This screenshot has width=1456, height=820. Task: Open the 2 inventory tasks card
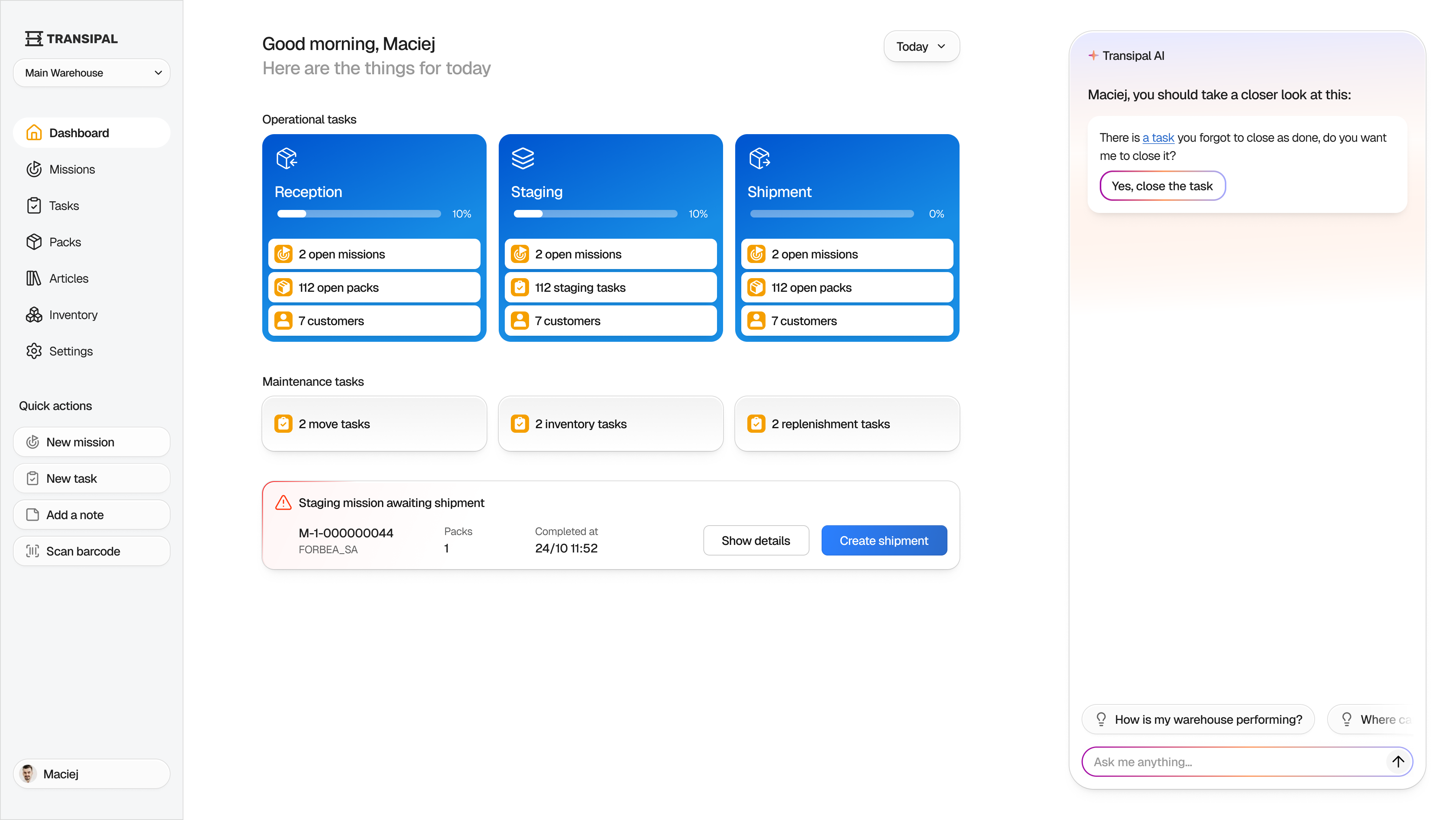(x=611, y=424)
